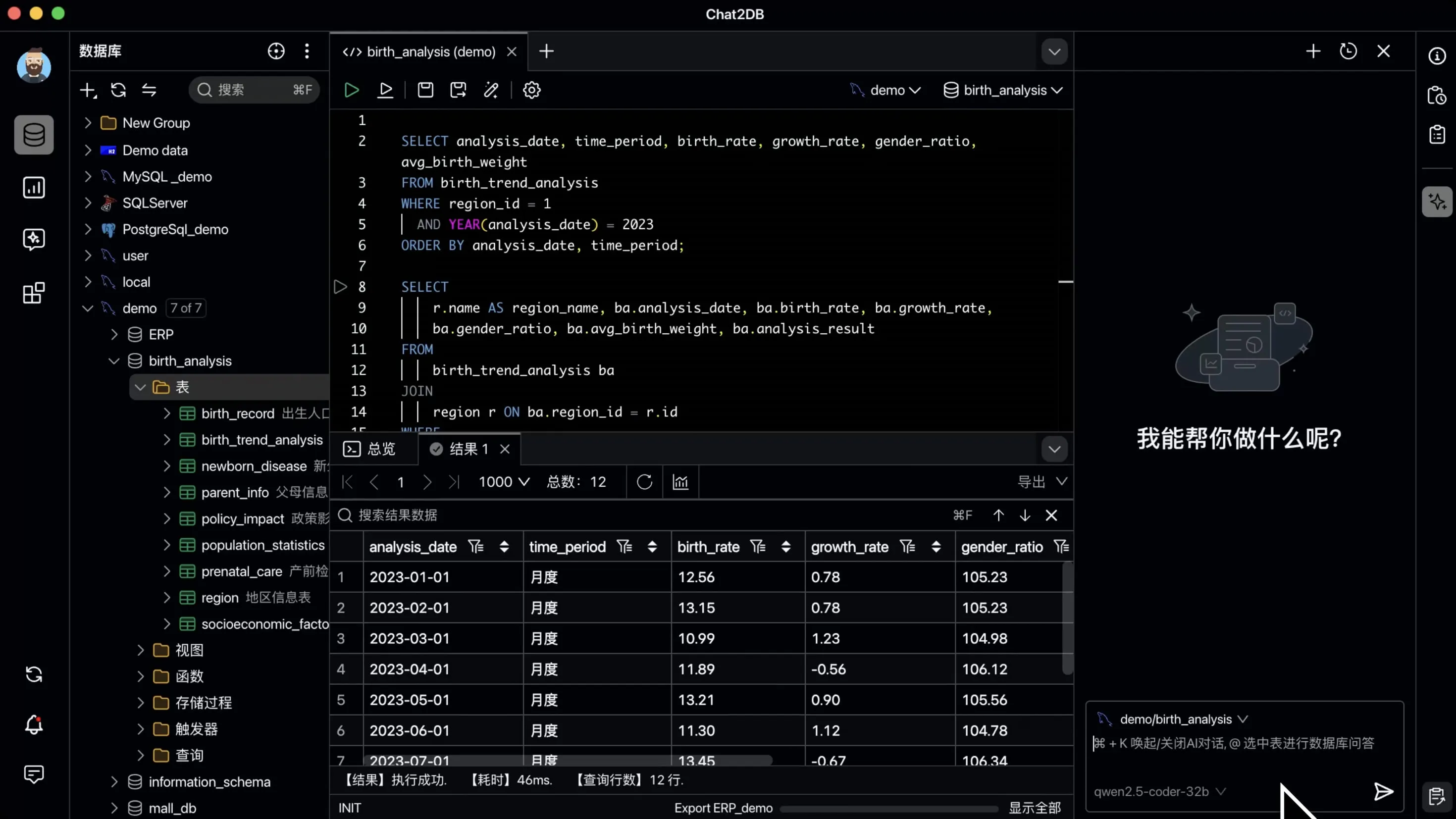Open feedback message icon in sidebar
The image size is (1456, 819).
pyautogui.click(x=34, y=774)
